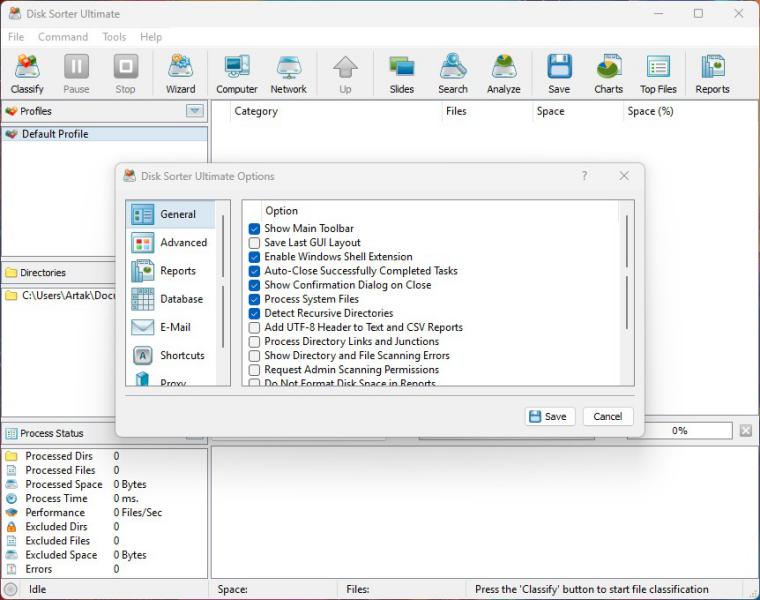Image resolution: width=760 pixels, height=600 pixels.
Task: Open the Reports toolbar icon
Action: pos(712,74)
